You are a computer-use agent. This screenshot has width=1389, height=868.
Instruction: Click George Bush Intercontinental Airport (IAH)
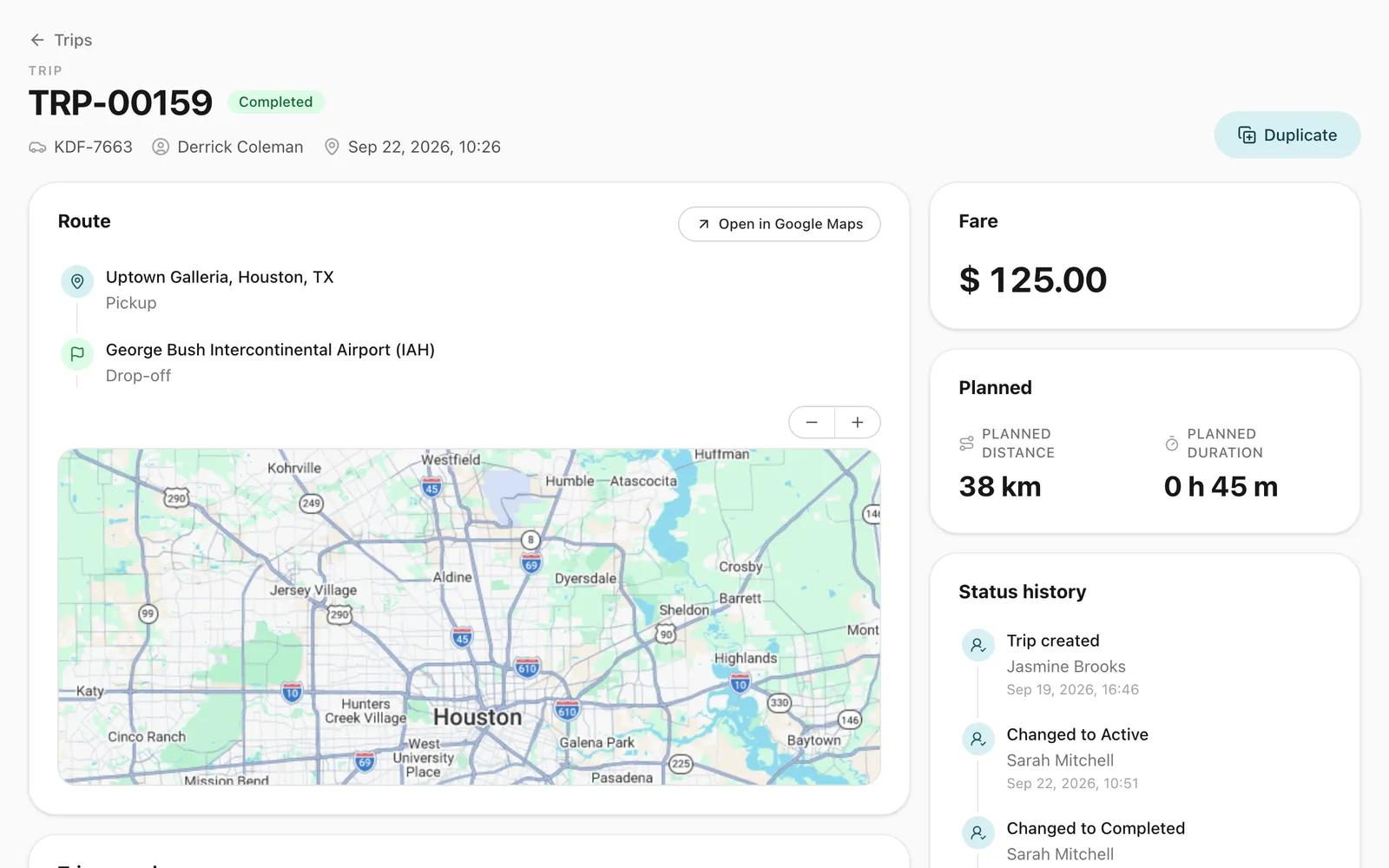[x=270, y=350]
